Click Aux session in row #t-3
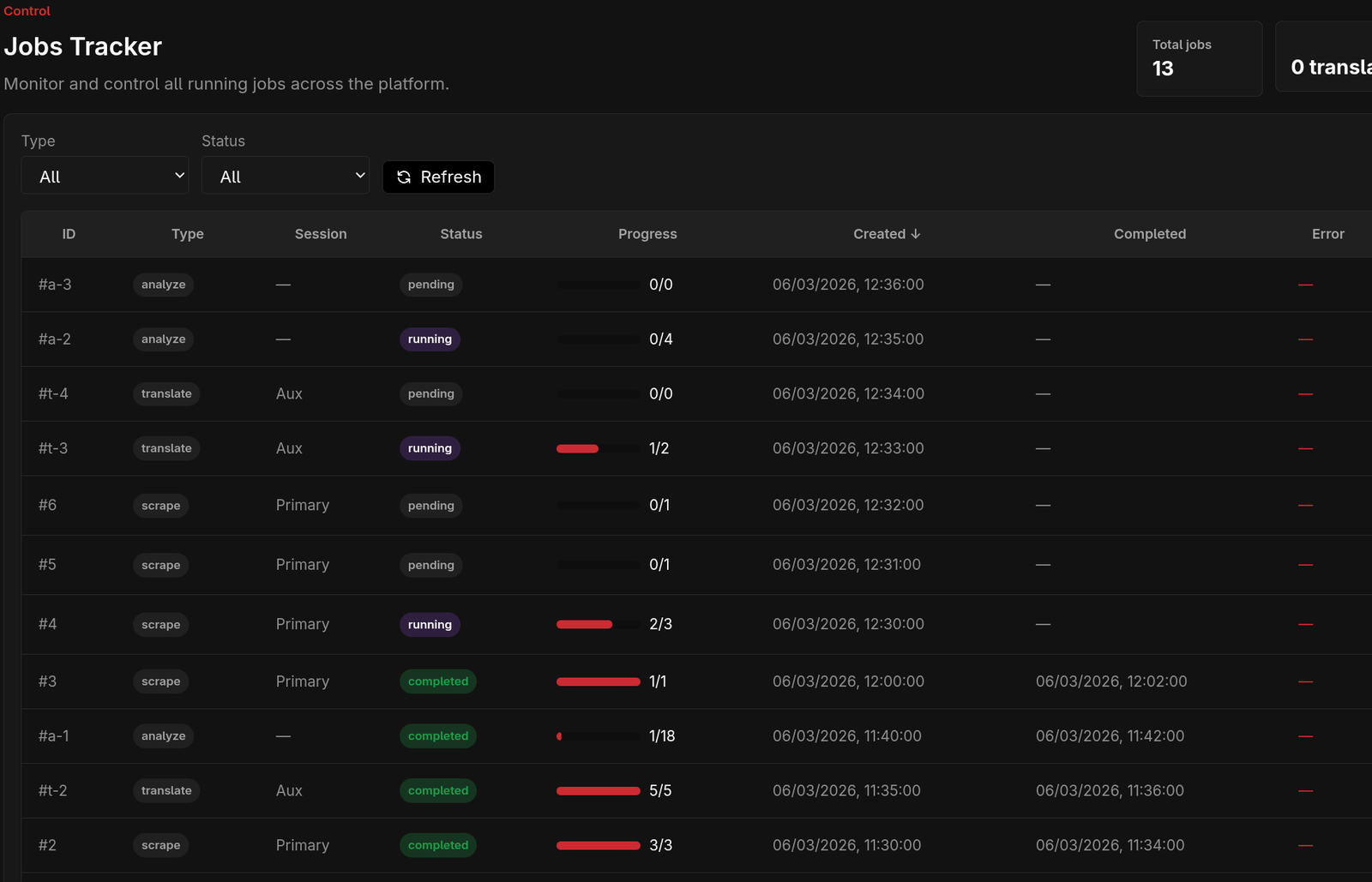The image size is (1372, 882). click(289, 448)
